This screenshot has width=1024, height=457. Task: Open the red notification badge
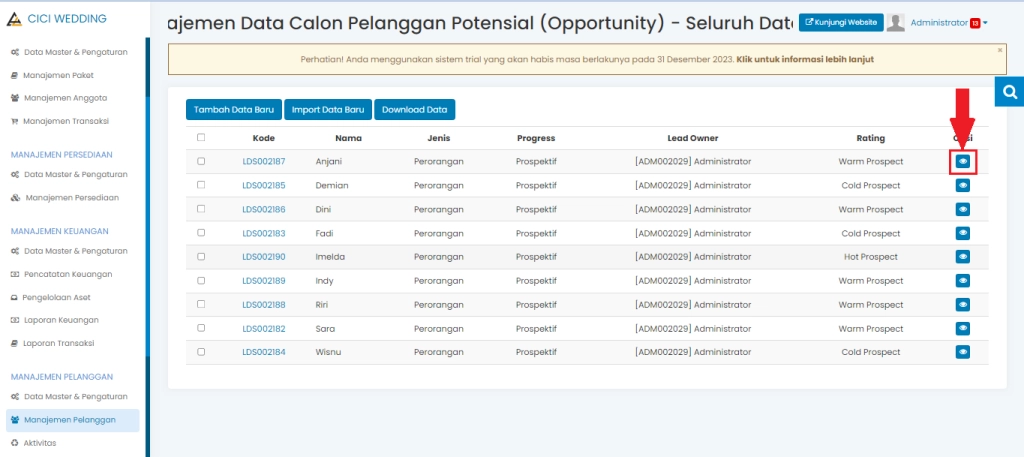(974, 23)
